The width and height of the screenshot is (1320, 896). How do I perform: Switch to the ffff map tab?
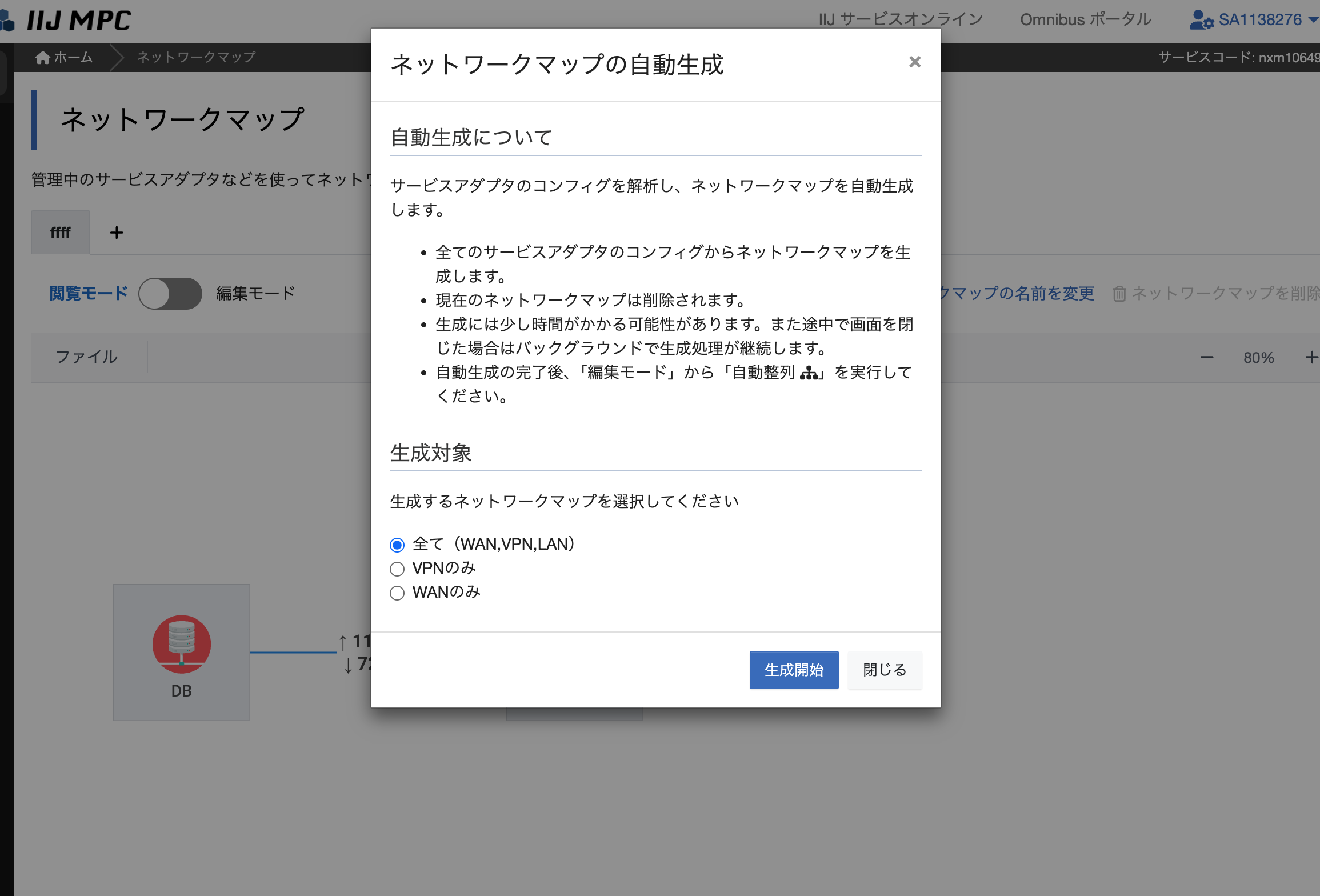[60, 233]
